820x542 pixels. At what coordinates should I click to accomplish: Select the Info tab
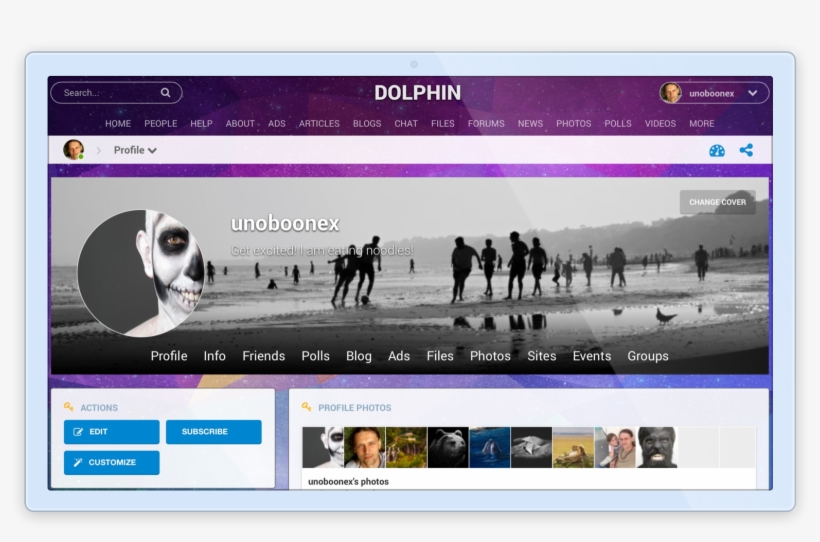(214, 356)
